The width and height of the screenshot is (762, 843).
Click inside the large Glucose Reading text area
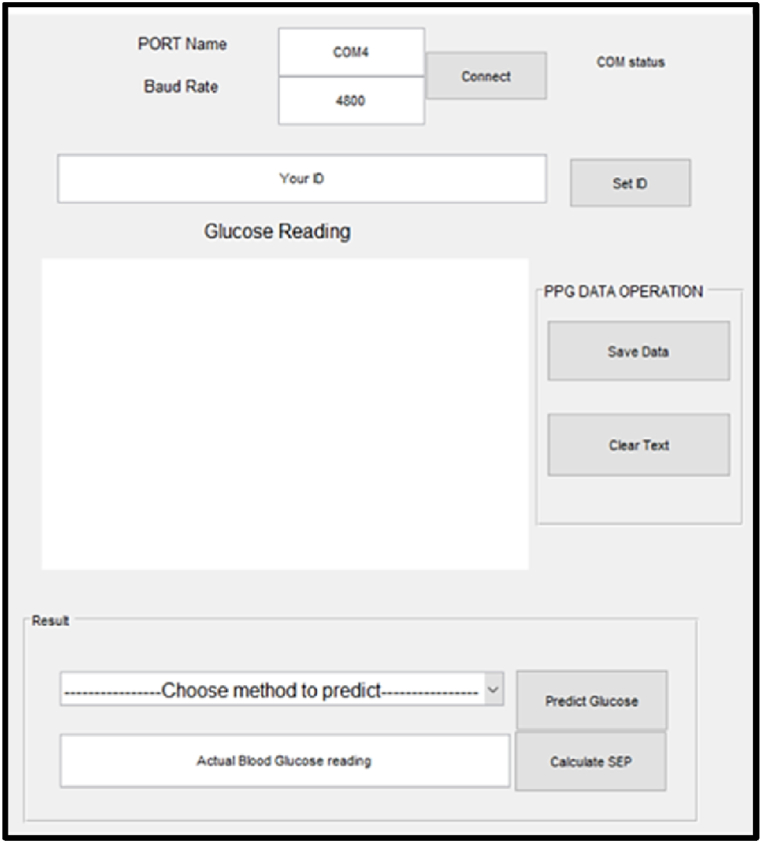point(284,414)
